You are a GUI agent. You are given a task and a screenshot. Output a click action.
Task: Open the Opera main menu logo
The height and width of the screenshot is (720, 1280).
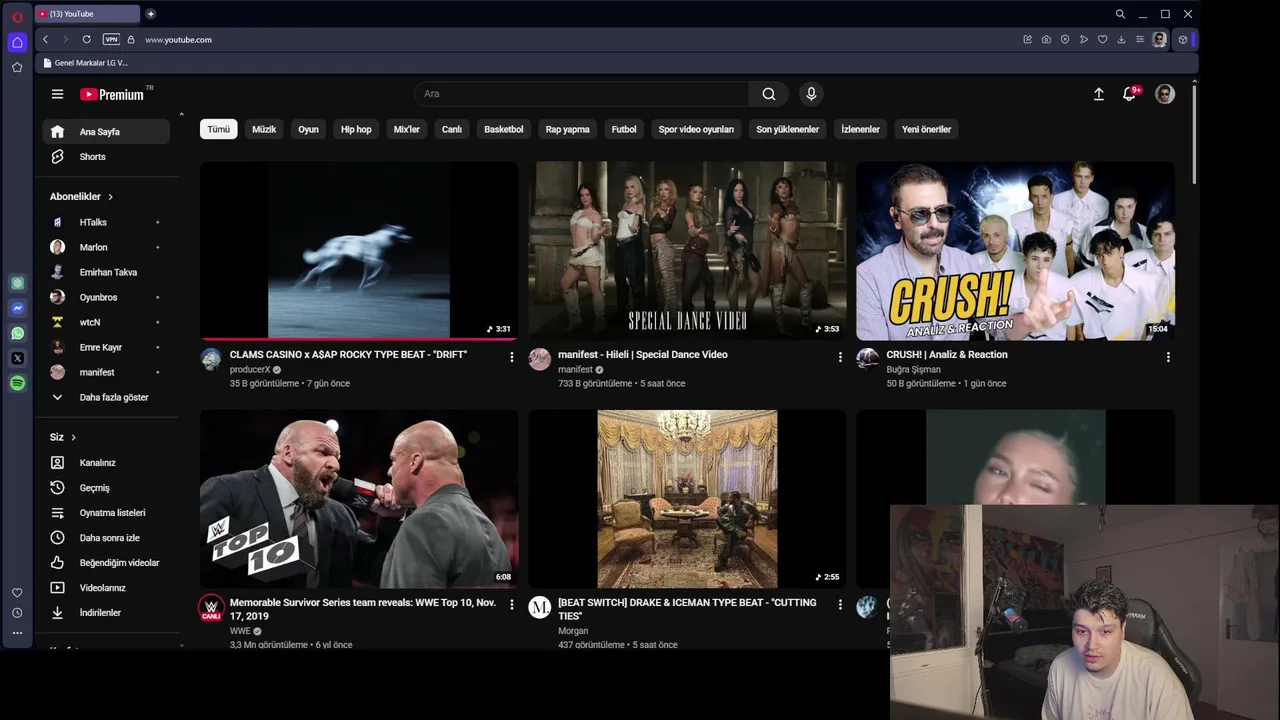coord(17,15)
